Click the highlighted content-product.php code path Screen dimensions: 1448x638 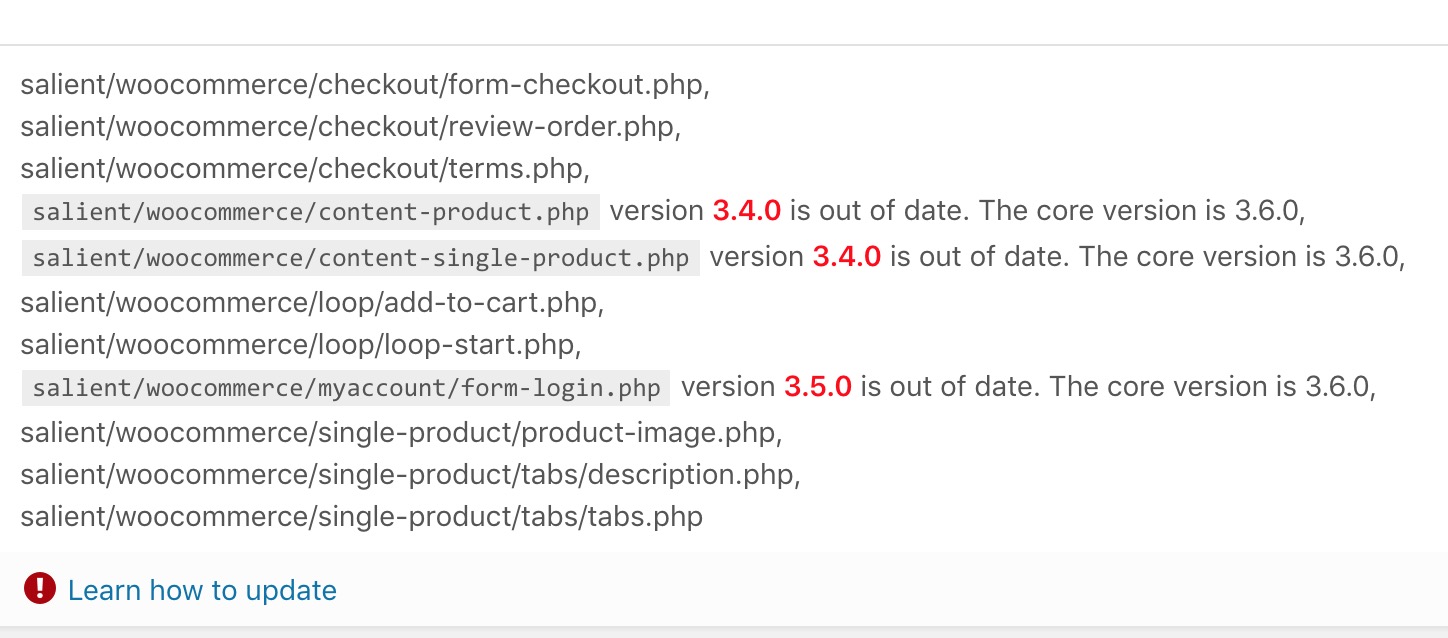coord(311,212)
